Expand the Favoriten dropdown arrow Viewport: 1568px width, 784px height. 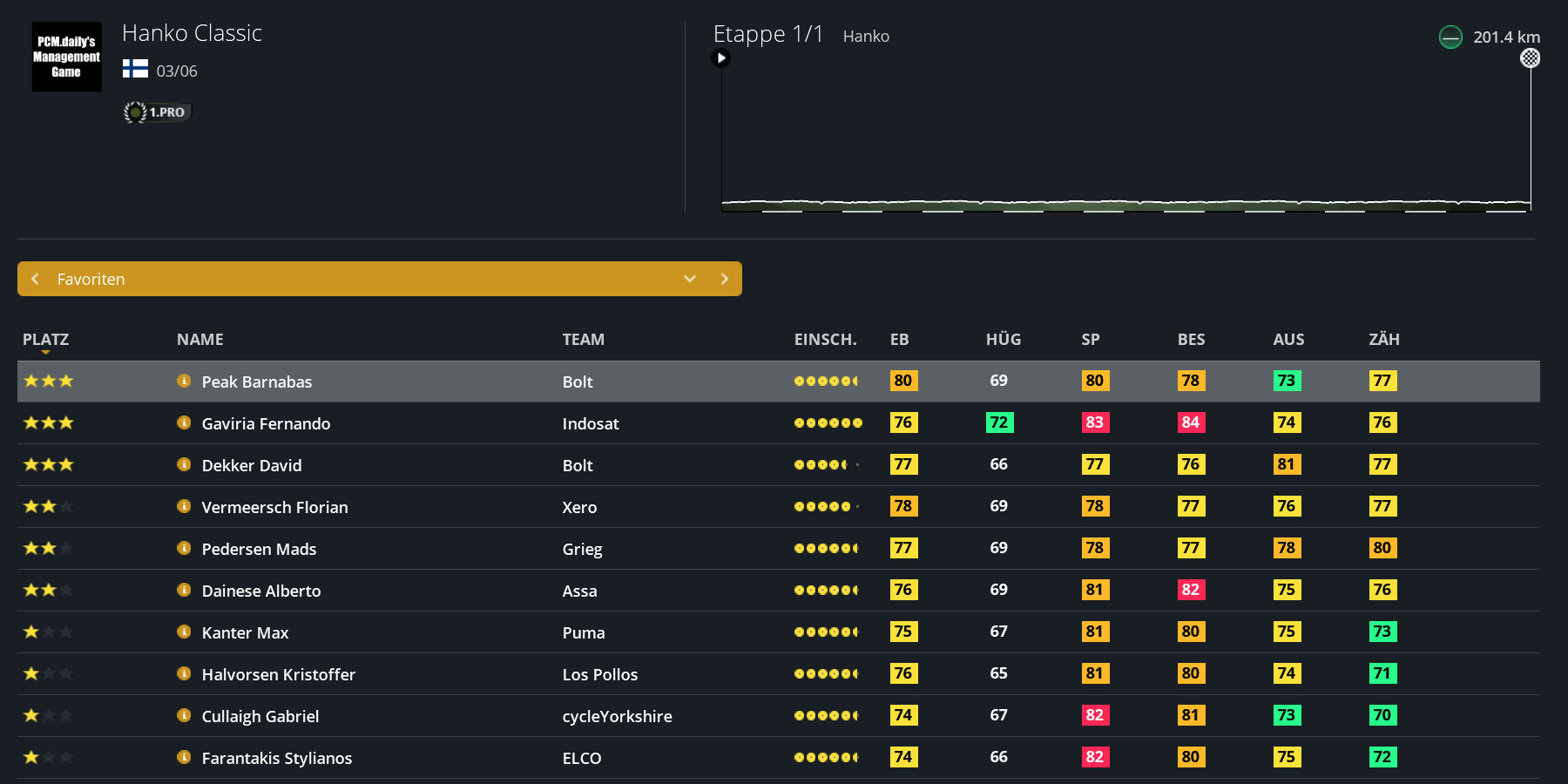pos(690,279)
